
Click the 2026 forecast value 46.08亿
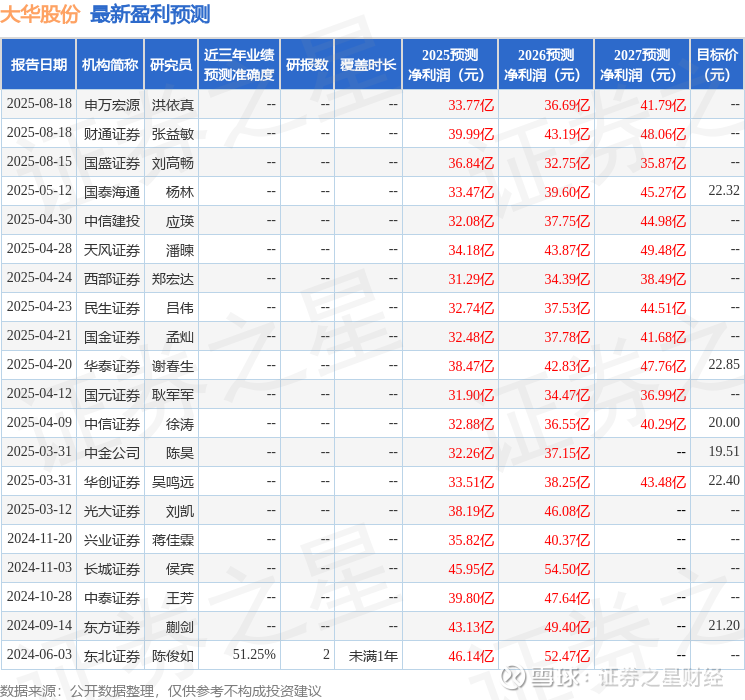567,510
